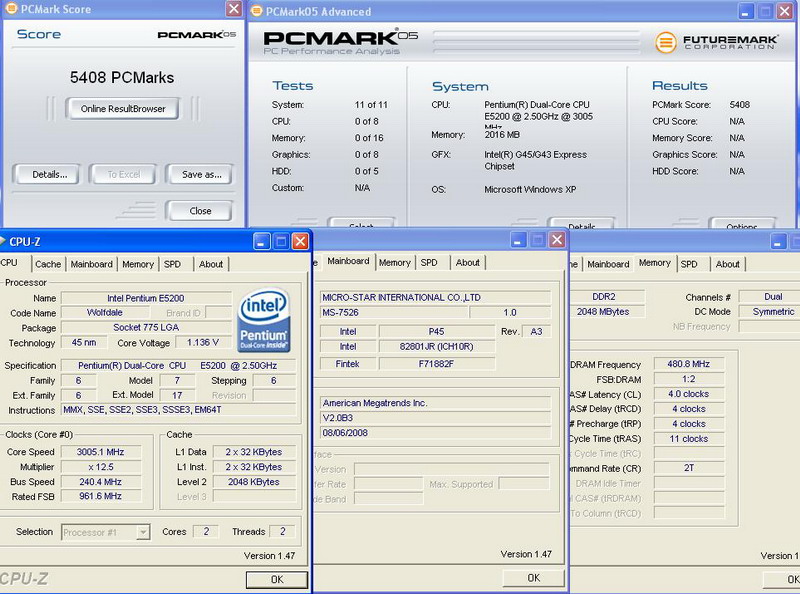Click the Multiplier x 12.5 field
The height and width of the screenshot is (594, 800).
101,467
